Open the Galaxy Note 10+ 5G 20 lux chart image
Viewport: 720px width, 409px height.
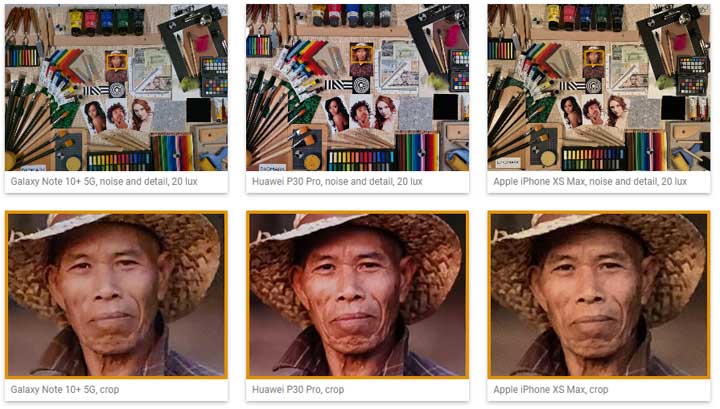pos(116,87)
